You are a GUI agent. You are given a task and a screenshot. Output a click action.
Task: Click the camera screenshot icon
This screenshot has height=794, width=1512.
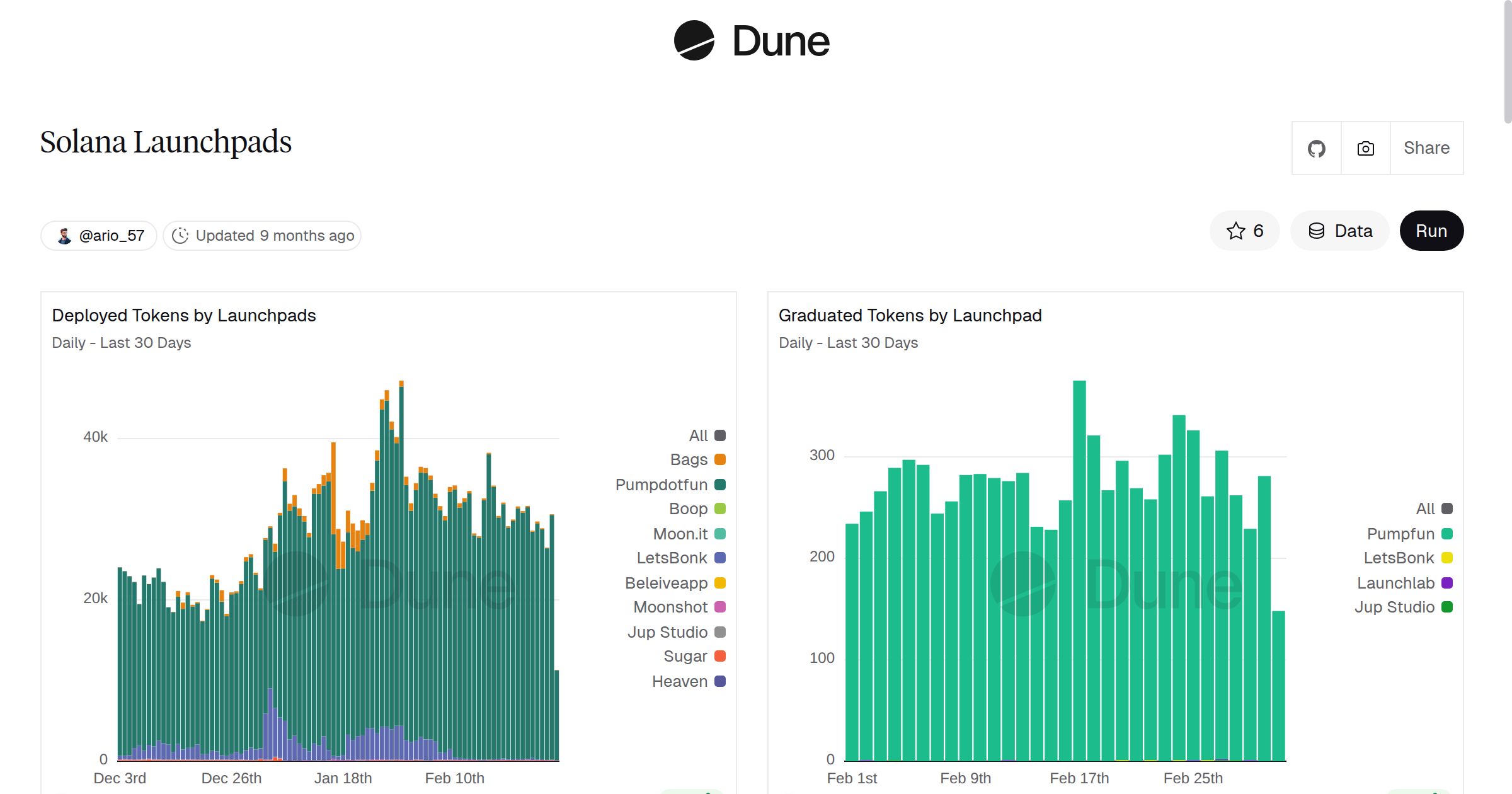[x=1365, y=147]
